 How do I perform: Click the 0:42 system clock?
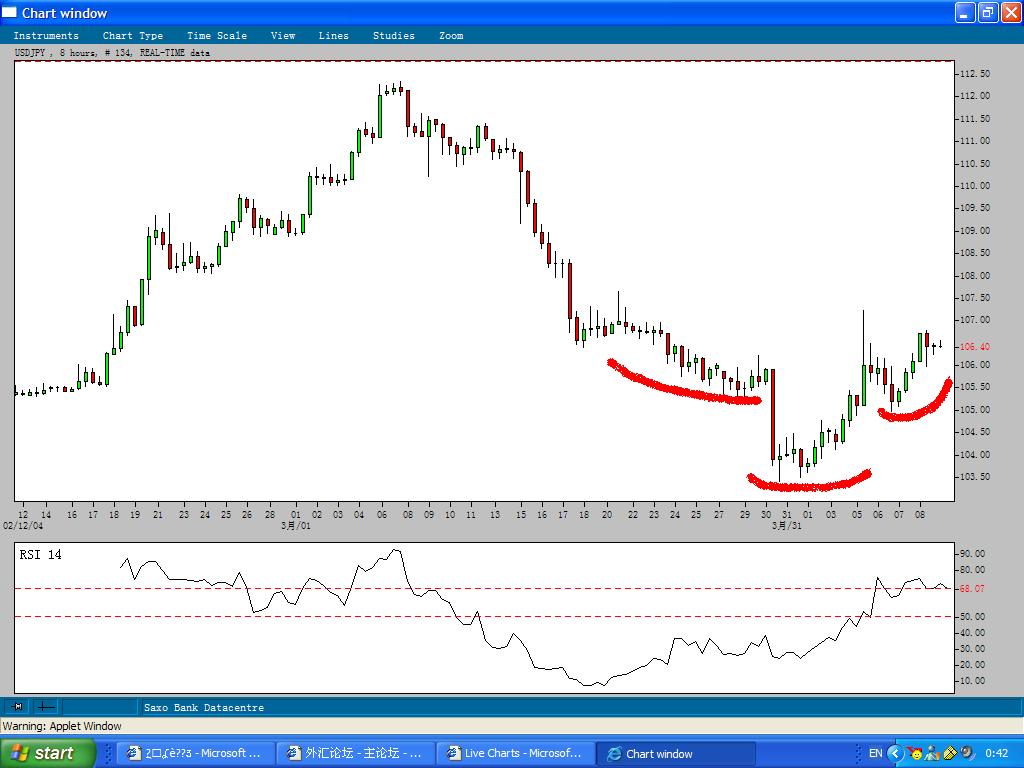(997, 754)
